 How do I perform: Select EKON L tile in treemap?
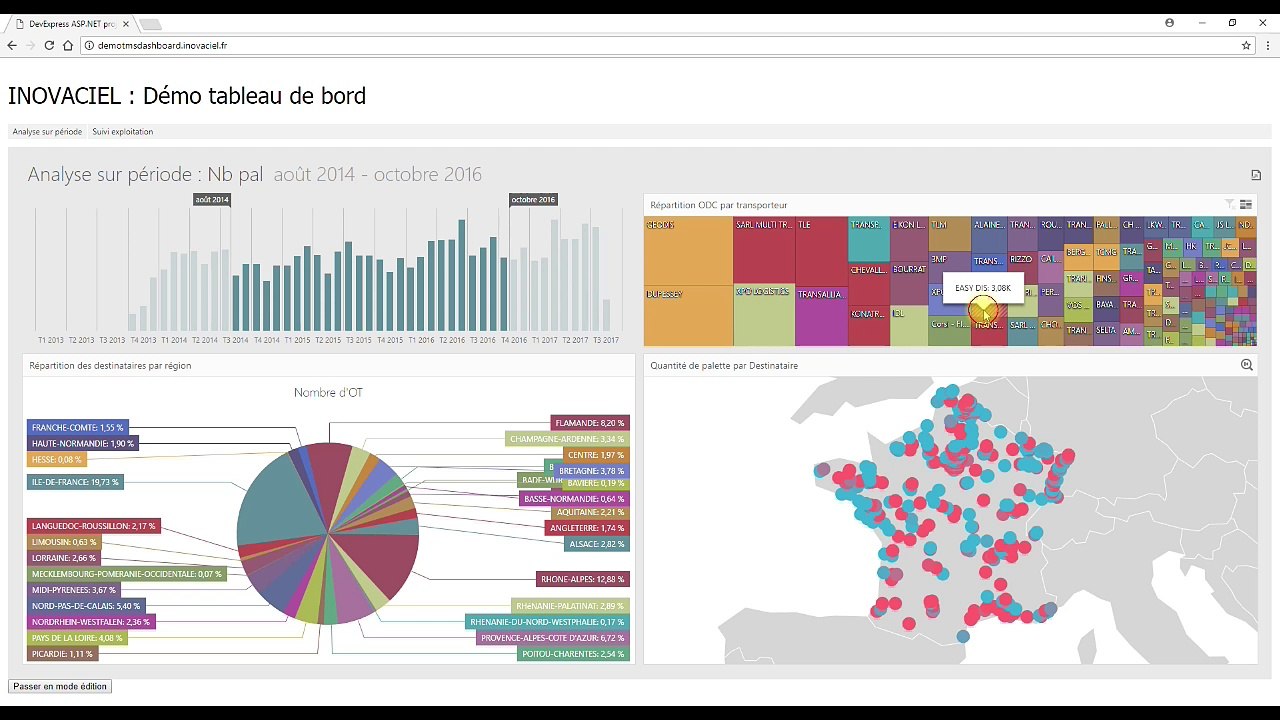[x=909, y=239]
